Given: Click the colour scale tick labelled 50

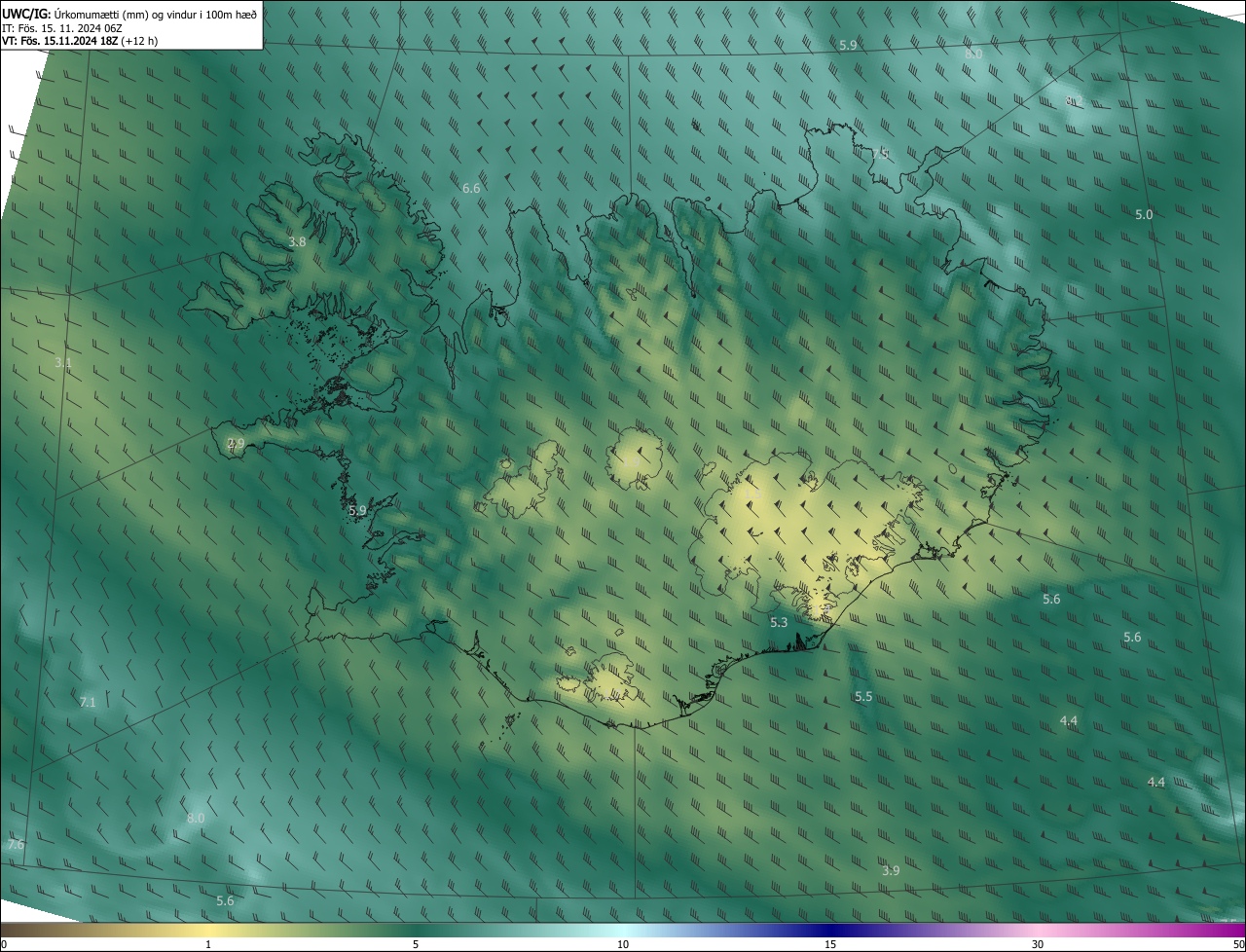Looking at the screenshot, I should [x=1237, y=944].
